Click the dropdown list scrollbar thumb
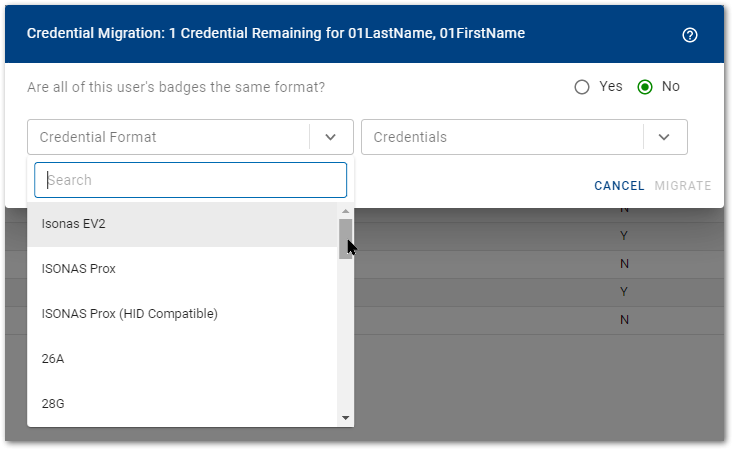This screenshot has height=450, width=733. [346, 238]
